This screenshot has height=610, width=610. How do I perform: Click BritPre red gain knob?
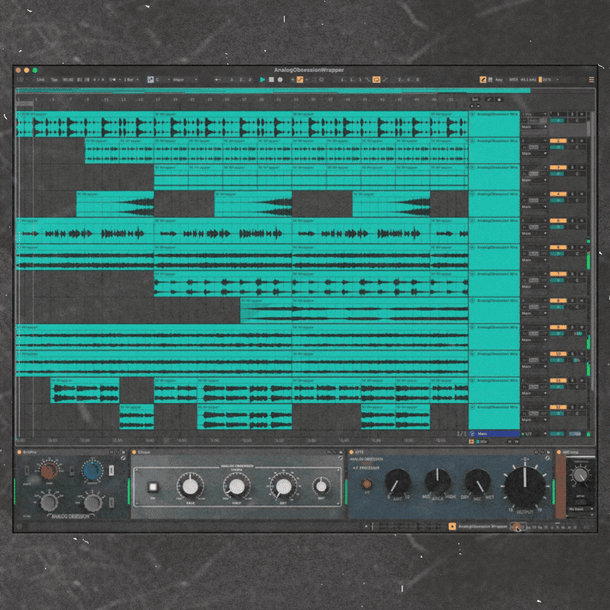(49, 471)
